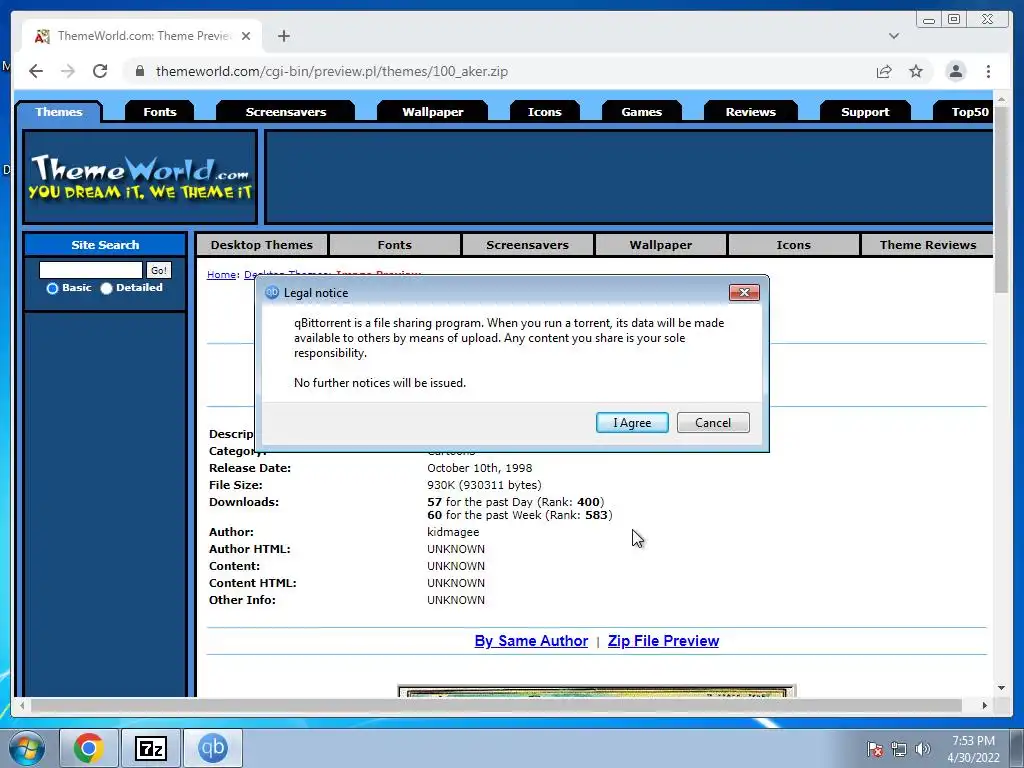Open the Zip File Preview link
Viewport: 1024px width, 768px height.
pyautogui.click(x=664, y=641)
